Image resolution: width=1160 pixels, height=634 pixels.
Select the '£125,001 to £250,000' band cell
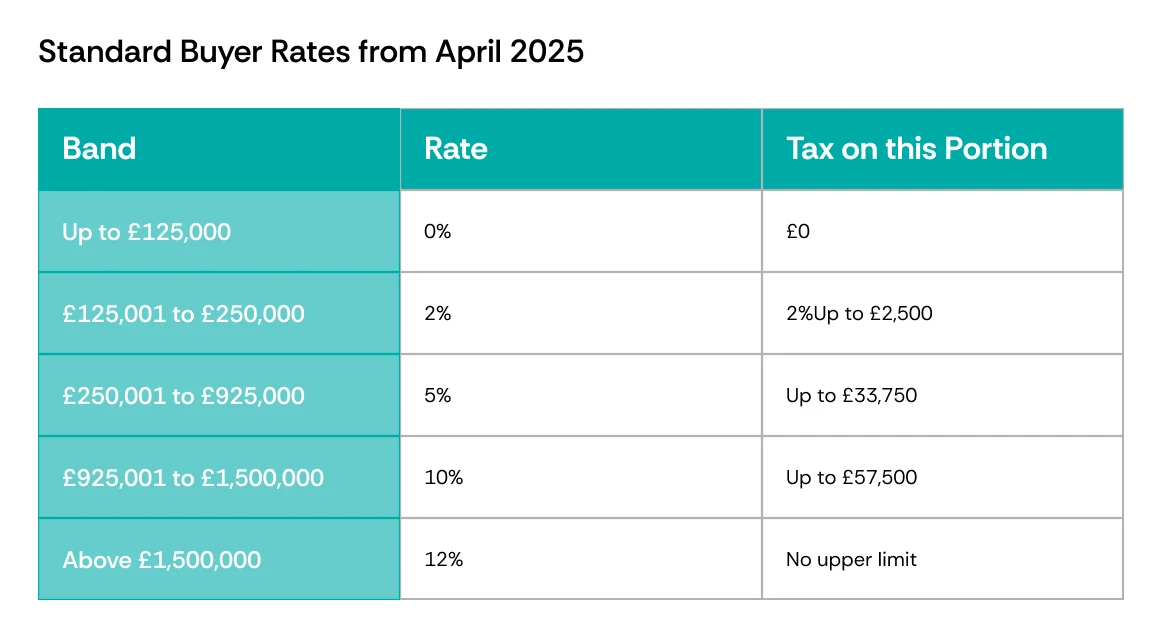pyautogui.click(x=219, y=314)
